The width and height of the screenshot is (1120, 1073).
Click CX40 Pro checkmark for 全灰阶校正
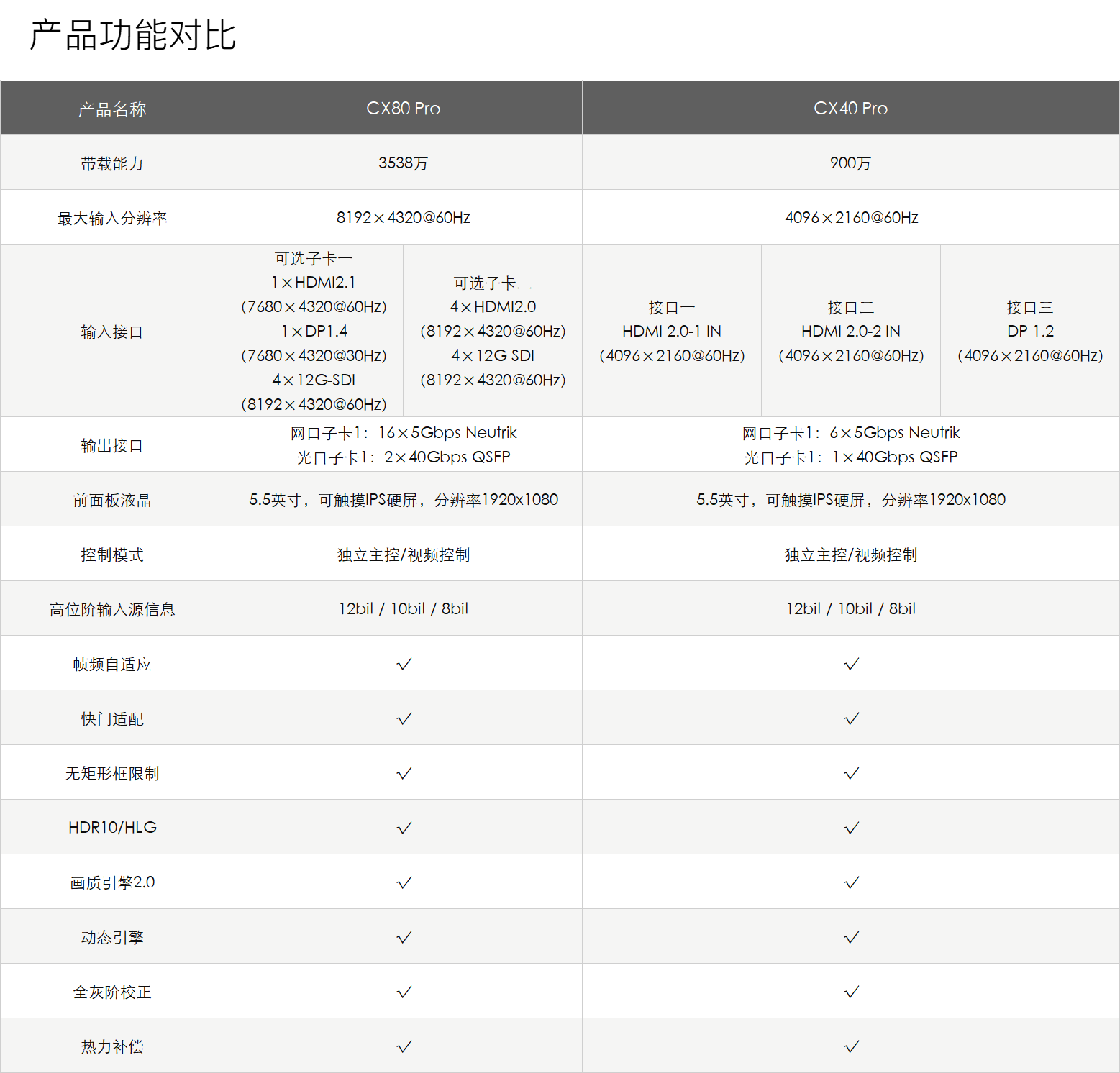tap(852, 992)
